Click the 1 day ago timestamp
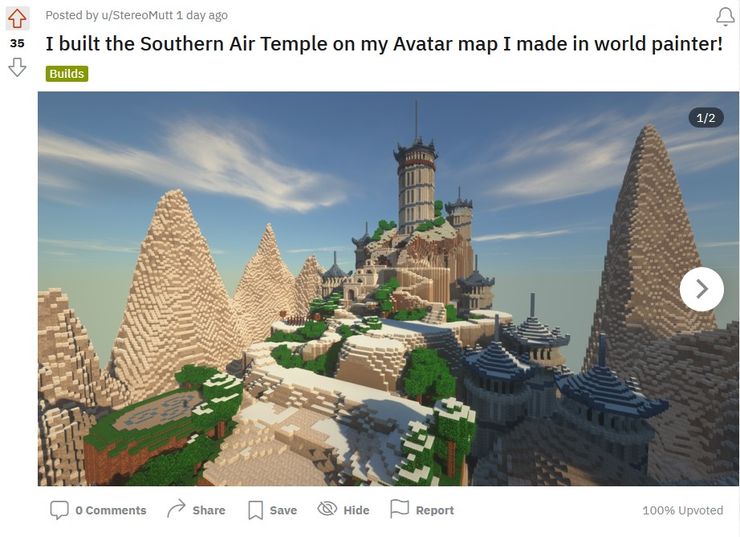740x537 pixels. (202, 16)
